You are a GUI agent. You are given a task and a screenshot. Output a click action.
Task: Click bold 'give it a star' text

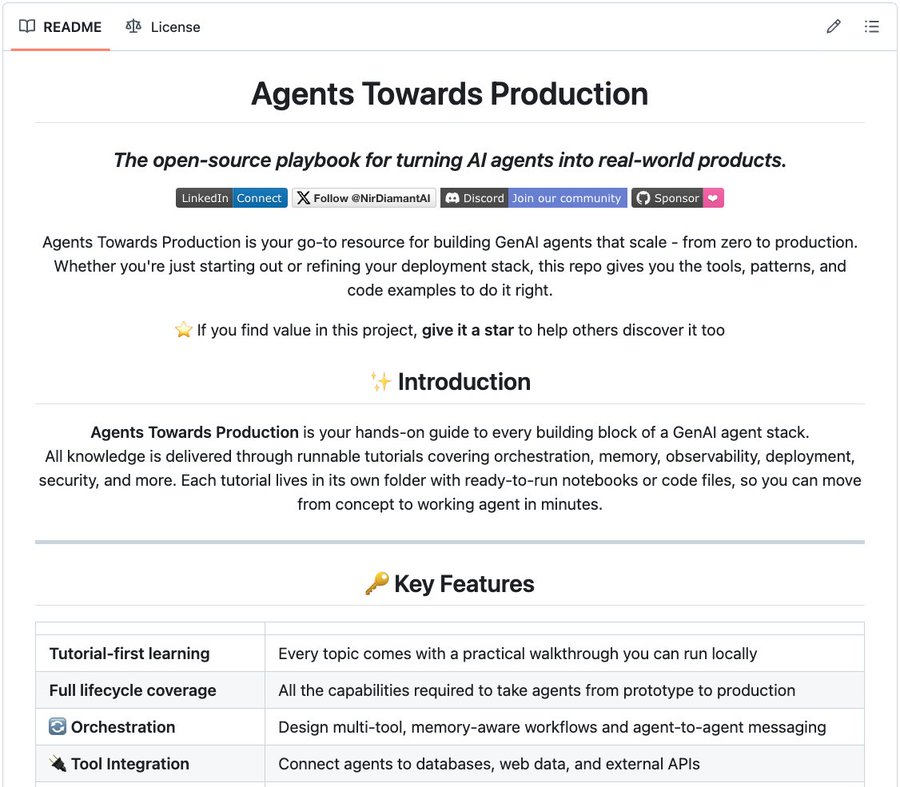pyautogui.click(x=467, y=330)
